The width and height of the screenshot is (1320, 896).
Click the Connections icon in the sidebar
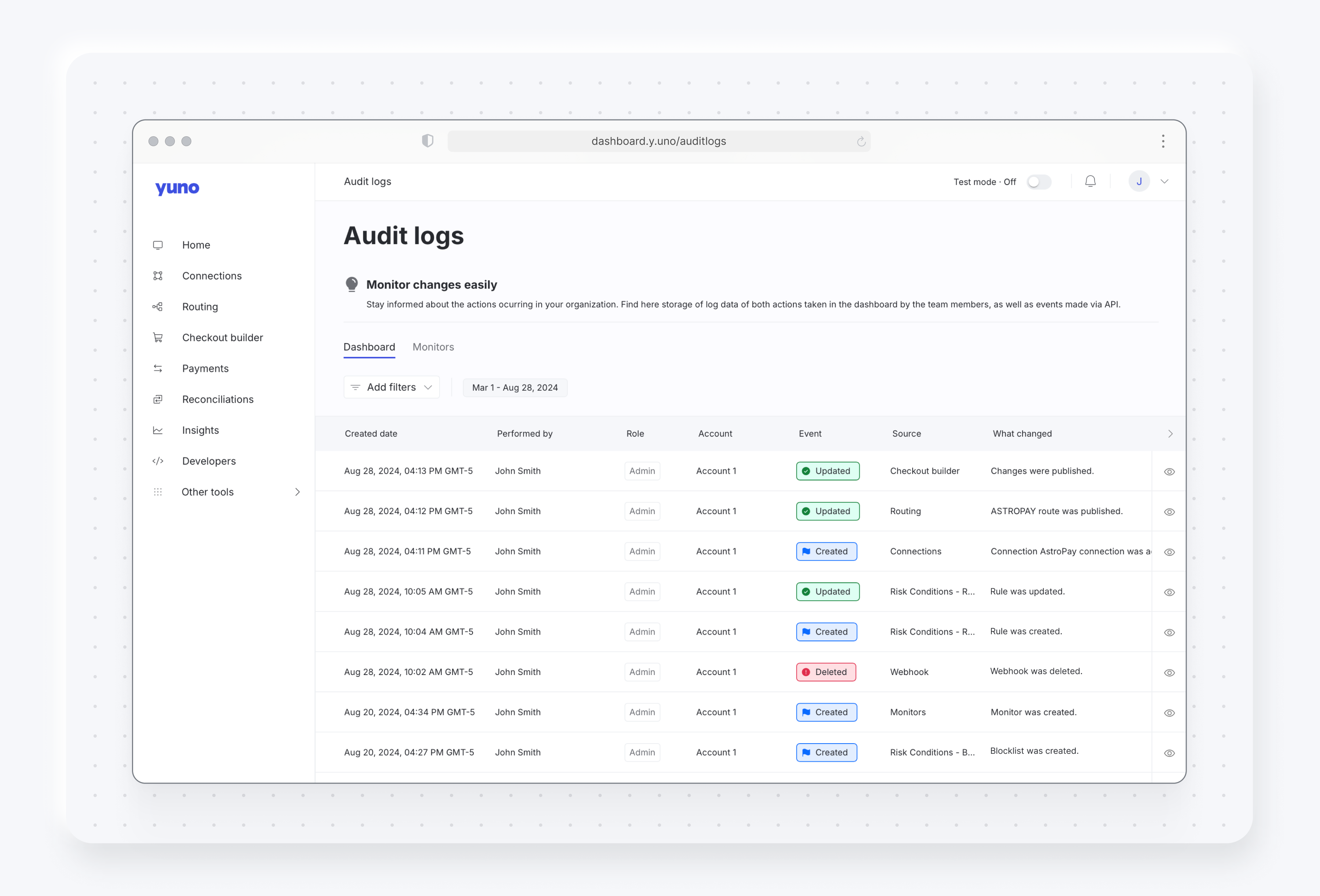[158, 276]
